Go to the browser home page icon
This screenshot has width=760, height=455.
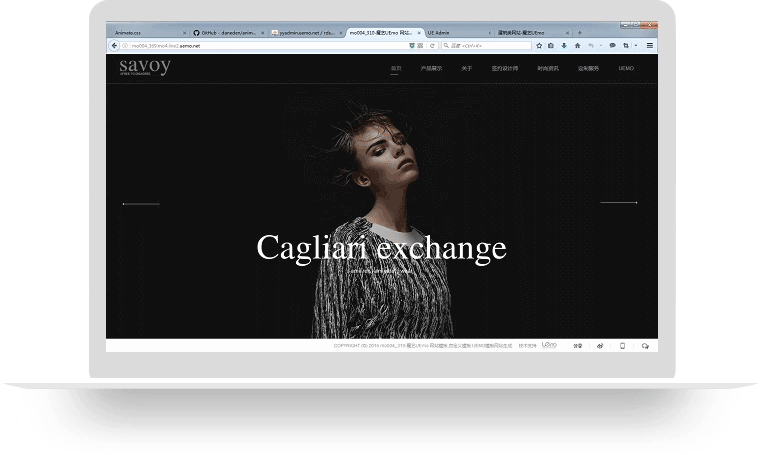click(577, 46)
